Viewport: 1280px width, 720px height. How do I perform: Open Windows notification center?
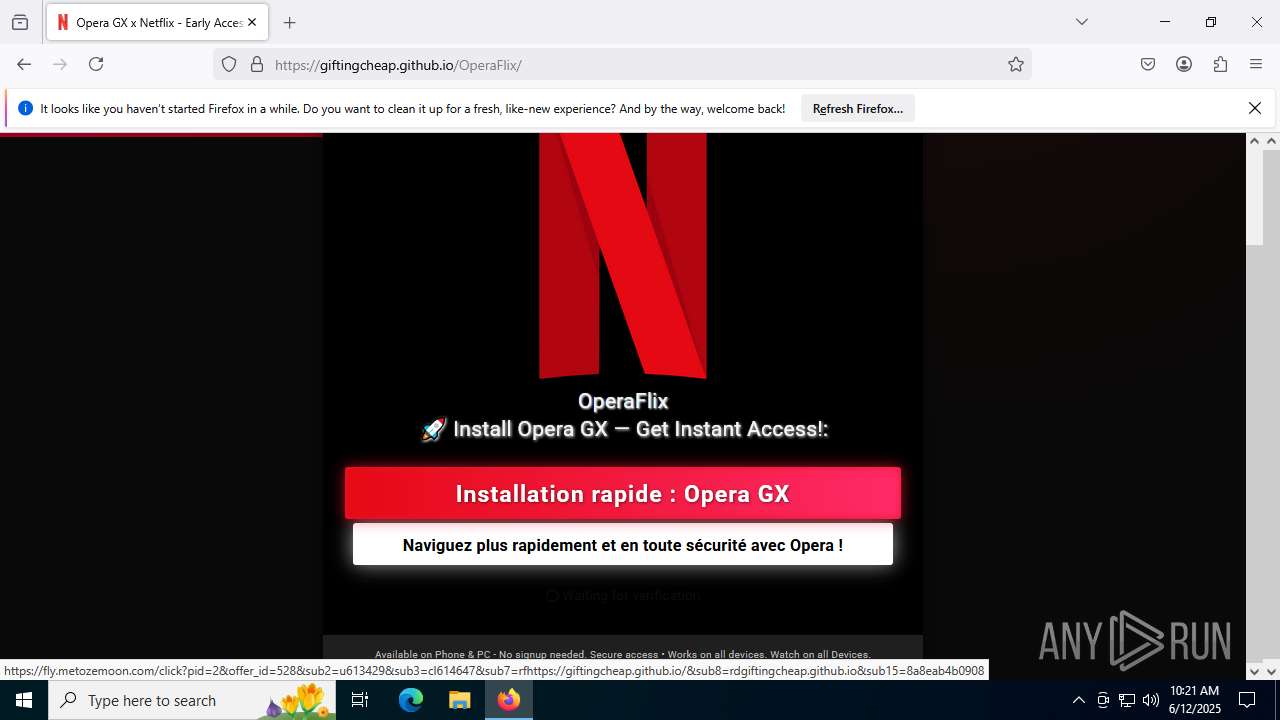click(x=1248, y=700)
